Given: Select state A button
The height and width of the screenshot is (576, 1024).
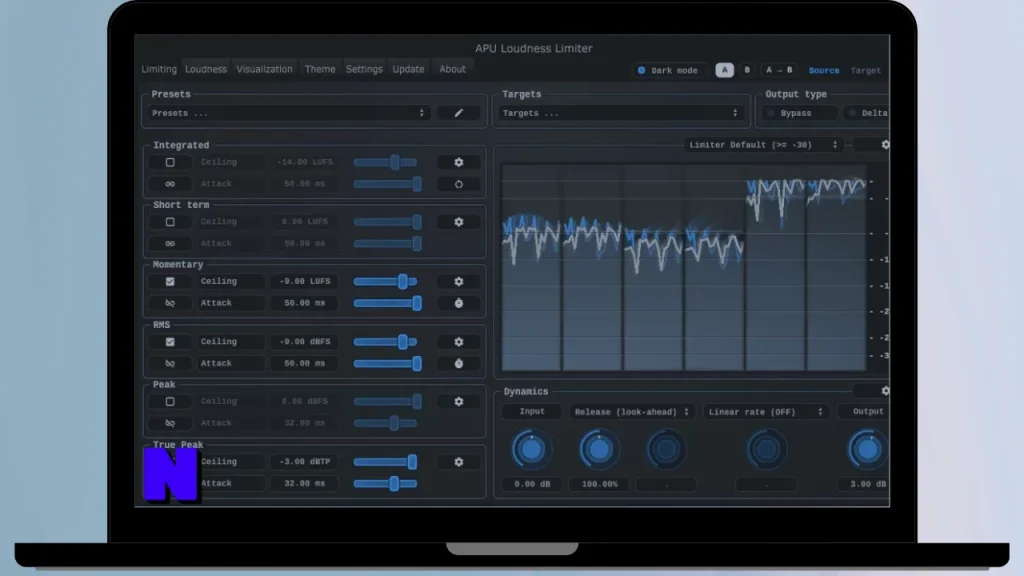Looking at the screenshot, I should click(x=724, y=70).
